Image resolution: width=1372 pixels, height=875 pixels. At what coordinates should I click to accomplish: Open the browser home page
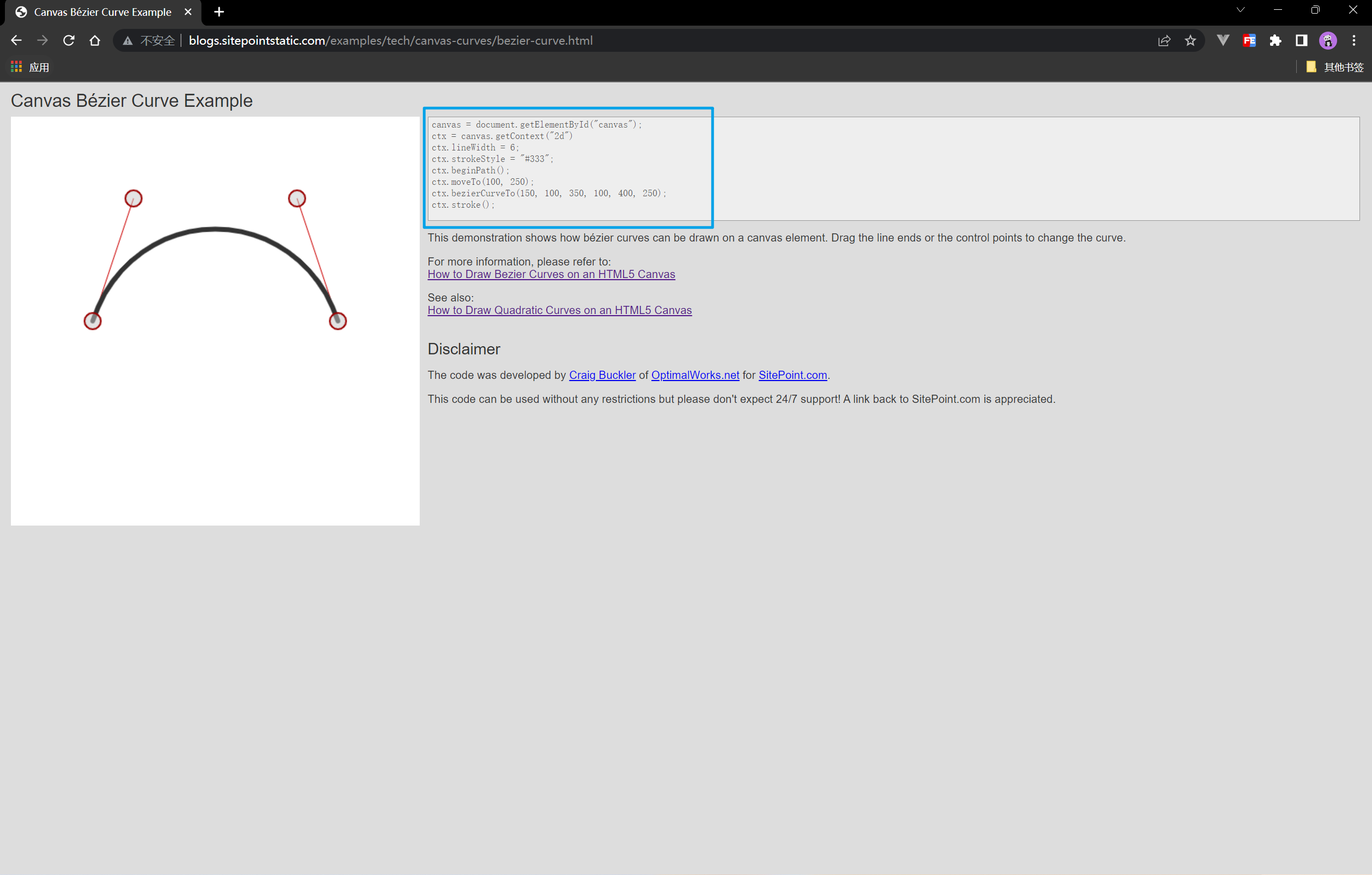click(95, 40)
